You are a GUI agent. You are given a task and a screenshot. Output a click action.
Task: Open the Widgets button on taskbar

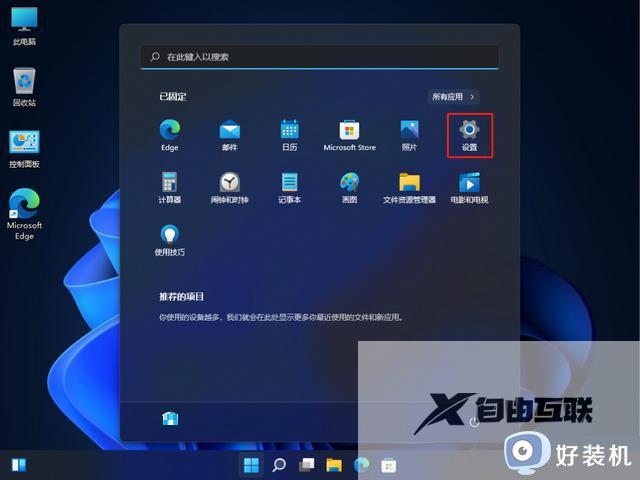point(19,465)
